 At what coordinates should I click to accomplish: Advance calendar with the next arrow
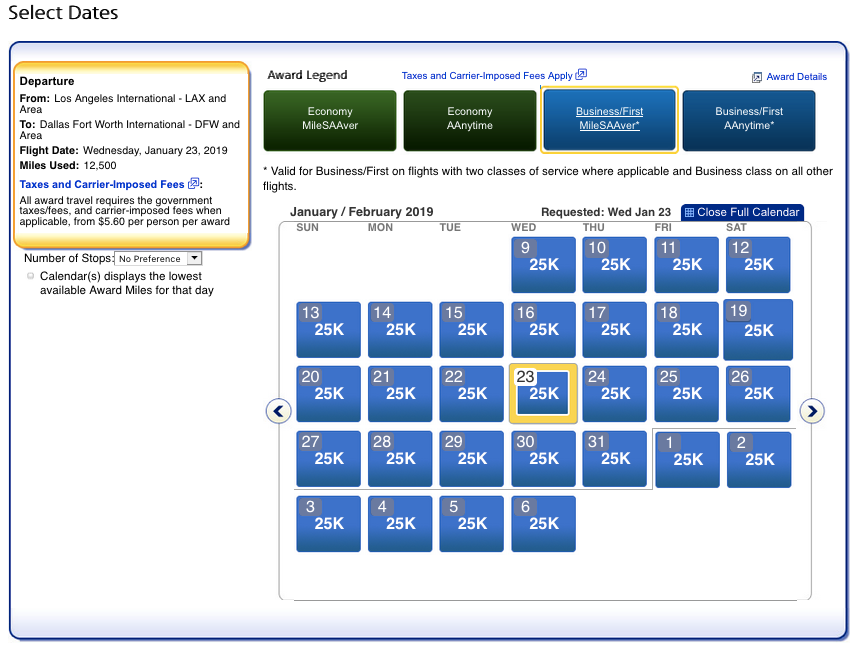click(x=812, y=411)
